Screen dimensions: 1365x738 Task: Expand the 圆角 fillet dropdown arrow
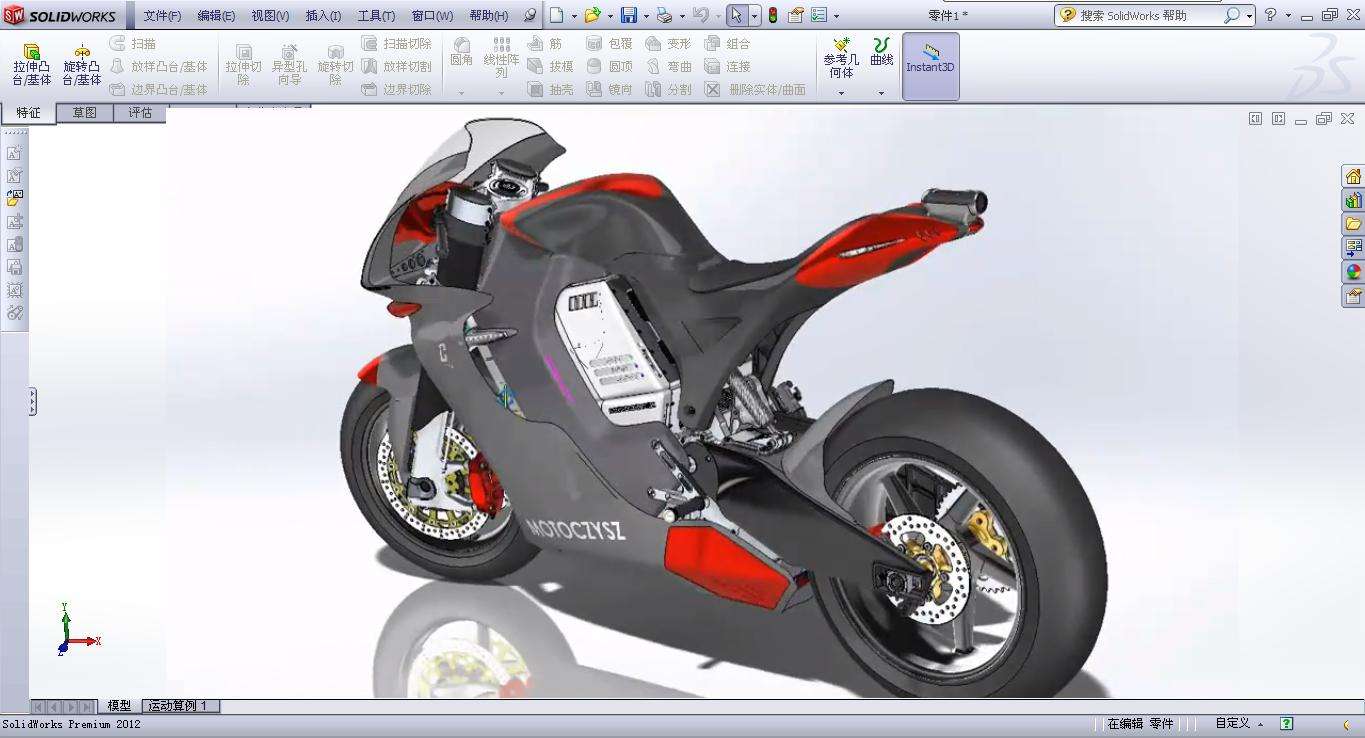coord(461,93)
